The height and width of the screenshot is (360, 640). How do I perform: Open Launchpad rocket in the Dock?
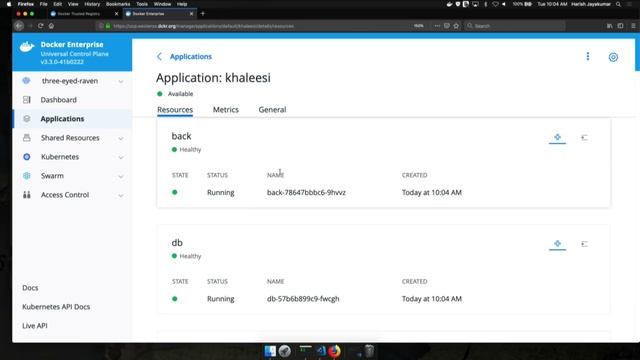(x=285, y=351)
